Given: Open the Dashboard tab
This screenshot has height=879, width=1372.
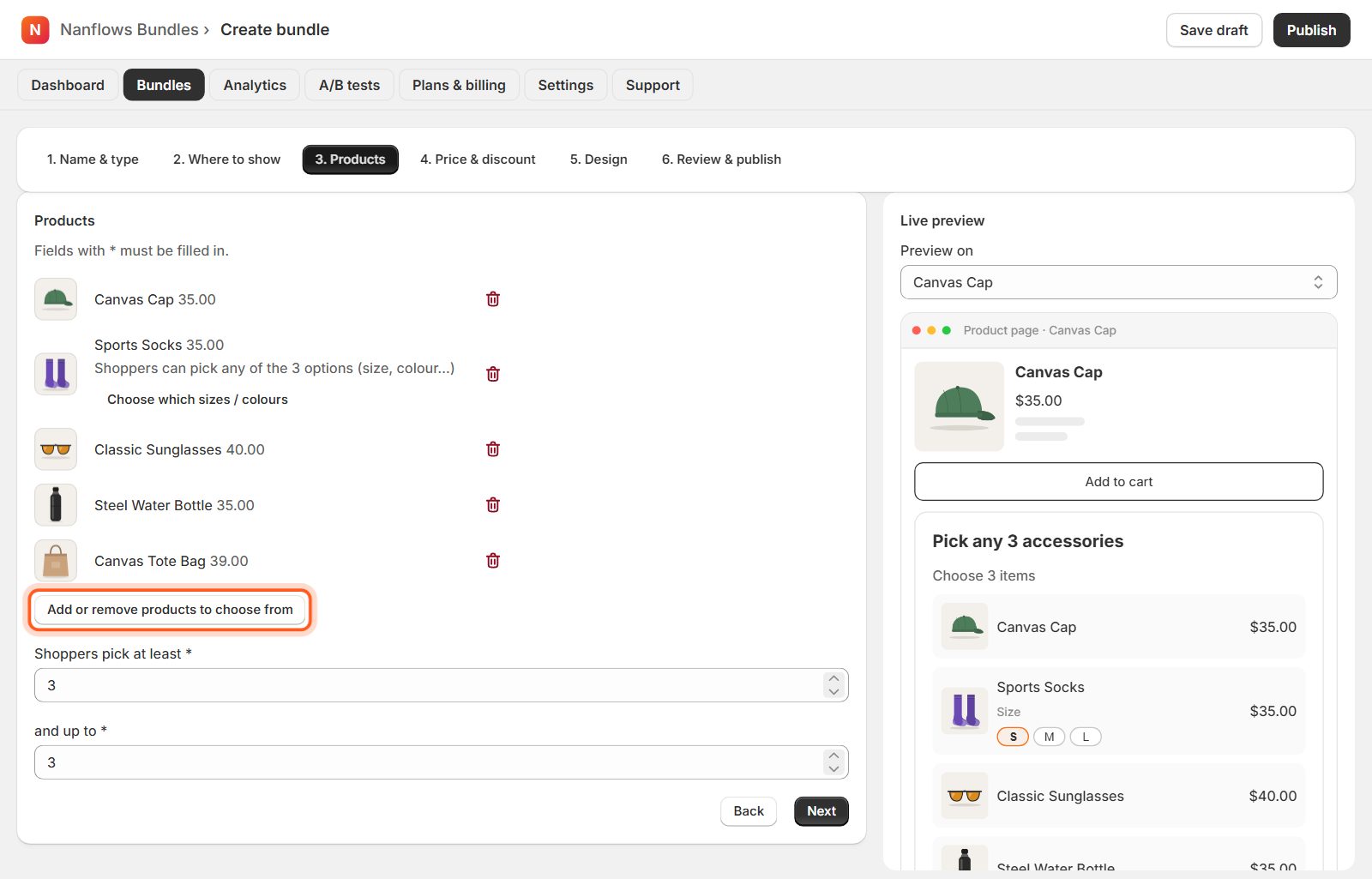Looking at the screenshot, I should (x=68, y=85).
